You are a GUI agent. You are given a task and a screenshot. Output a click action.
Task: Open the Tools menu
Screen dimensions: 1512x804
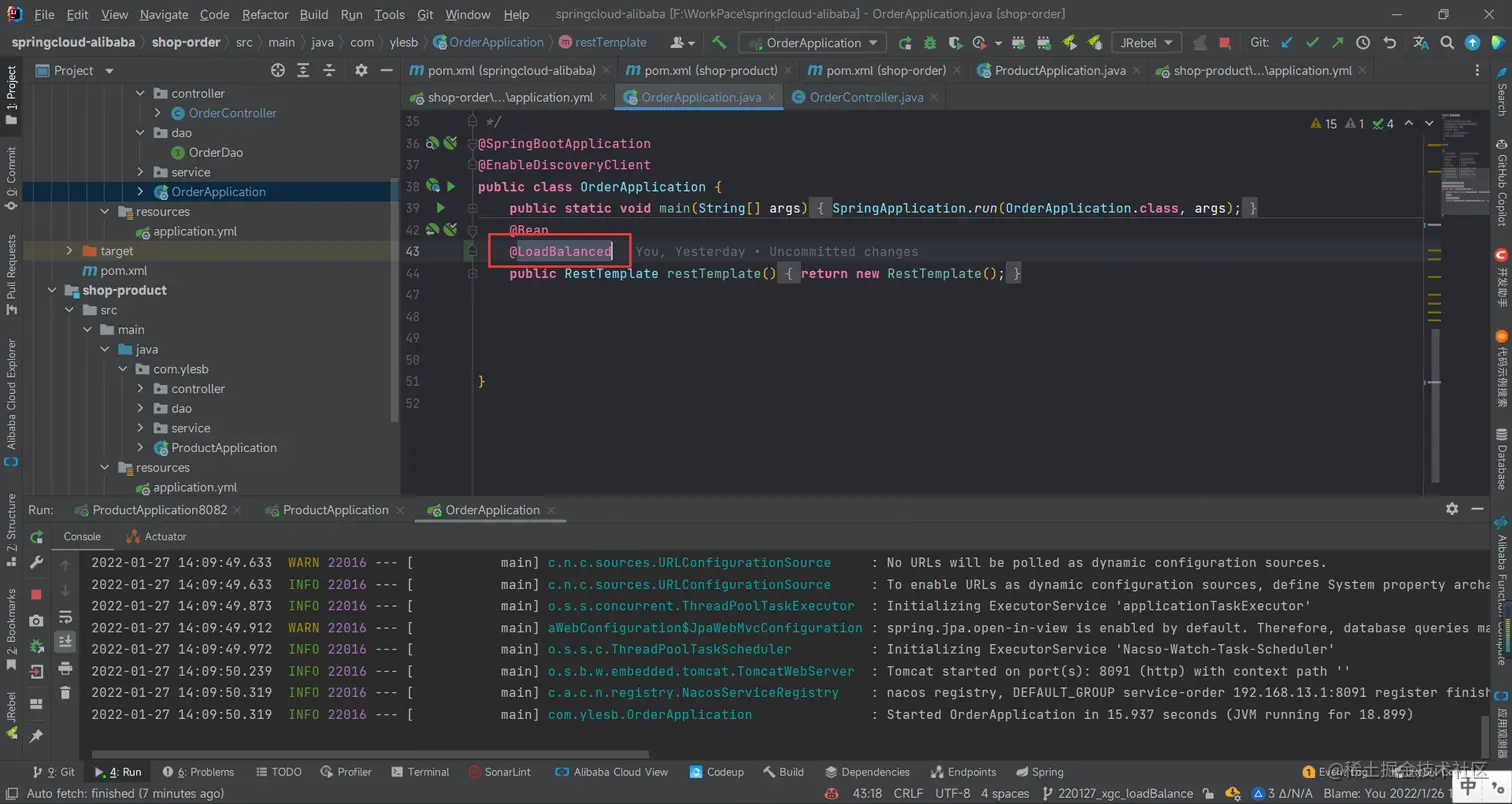point(390,14)
